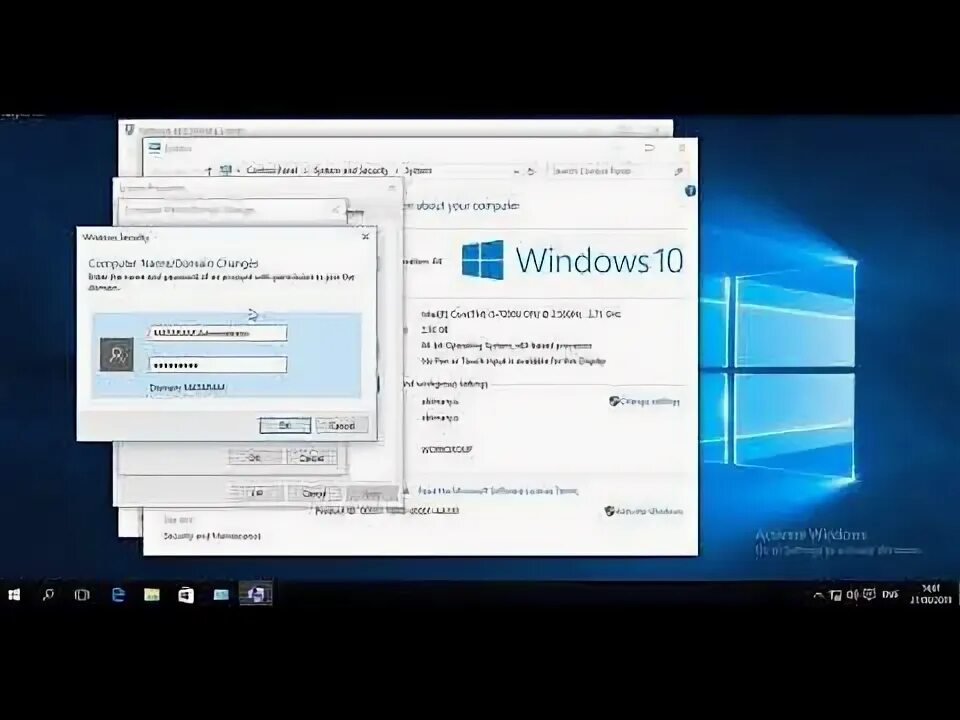Read the Microsoft Software License Terms link
This screenshot has height=720, width=960.
click(x=498, y=491)
